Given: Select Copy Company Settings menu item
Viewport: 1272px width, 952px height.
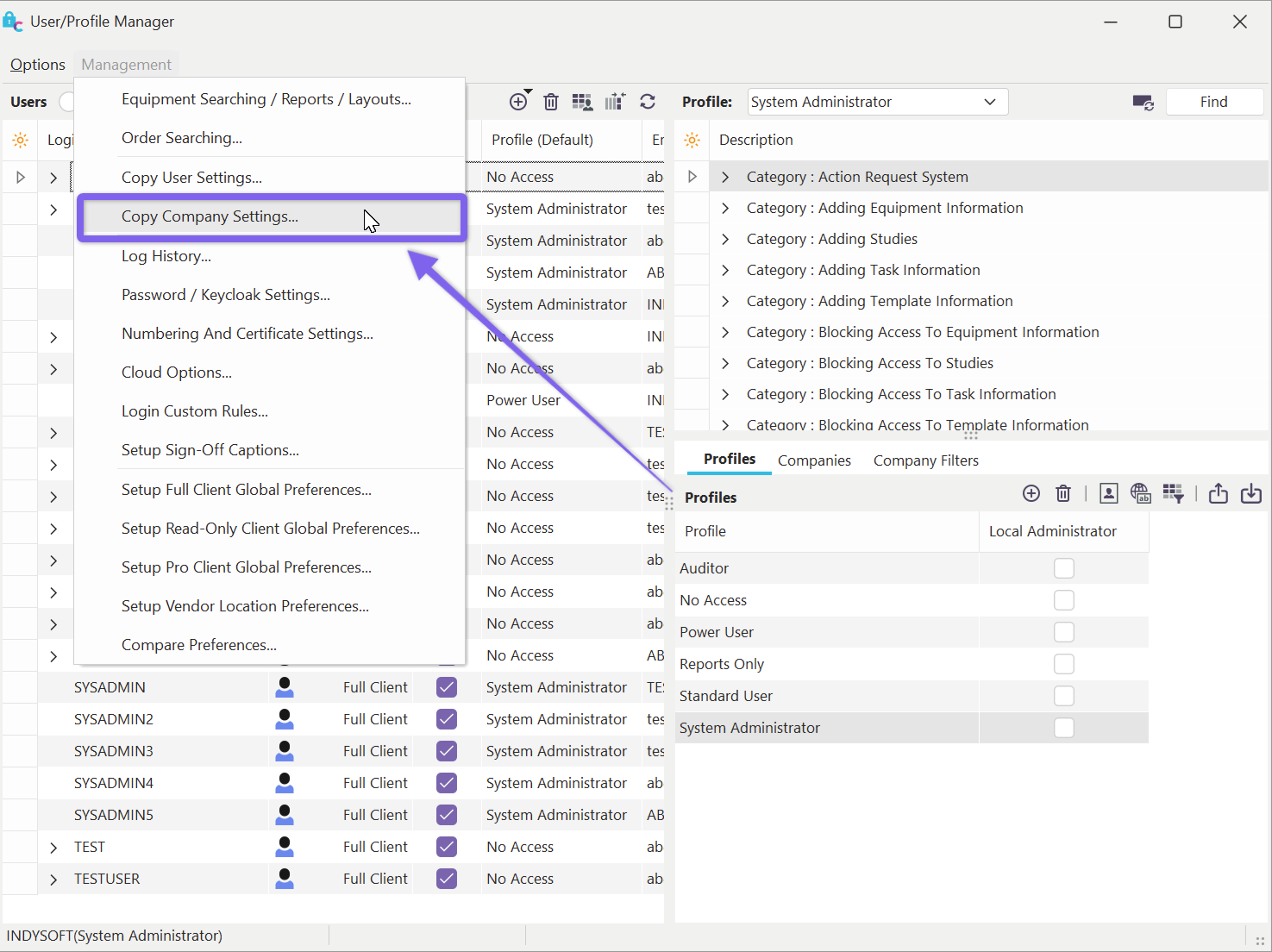Looking at the screenshot, I should [210, 216].
